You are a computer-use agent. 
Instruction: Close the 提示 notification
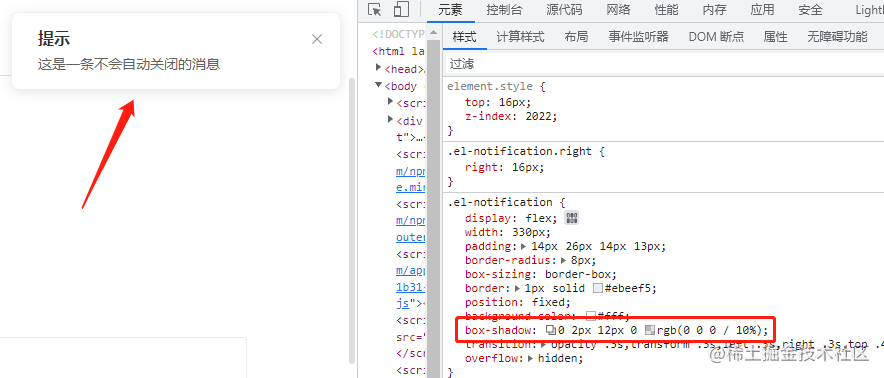tap(317, 39)
